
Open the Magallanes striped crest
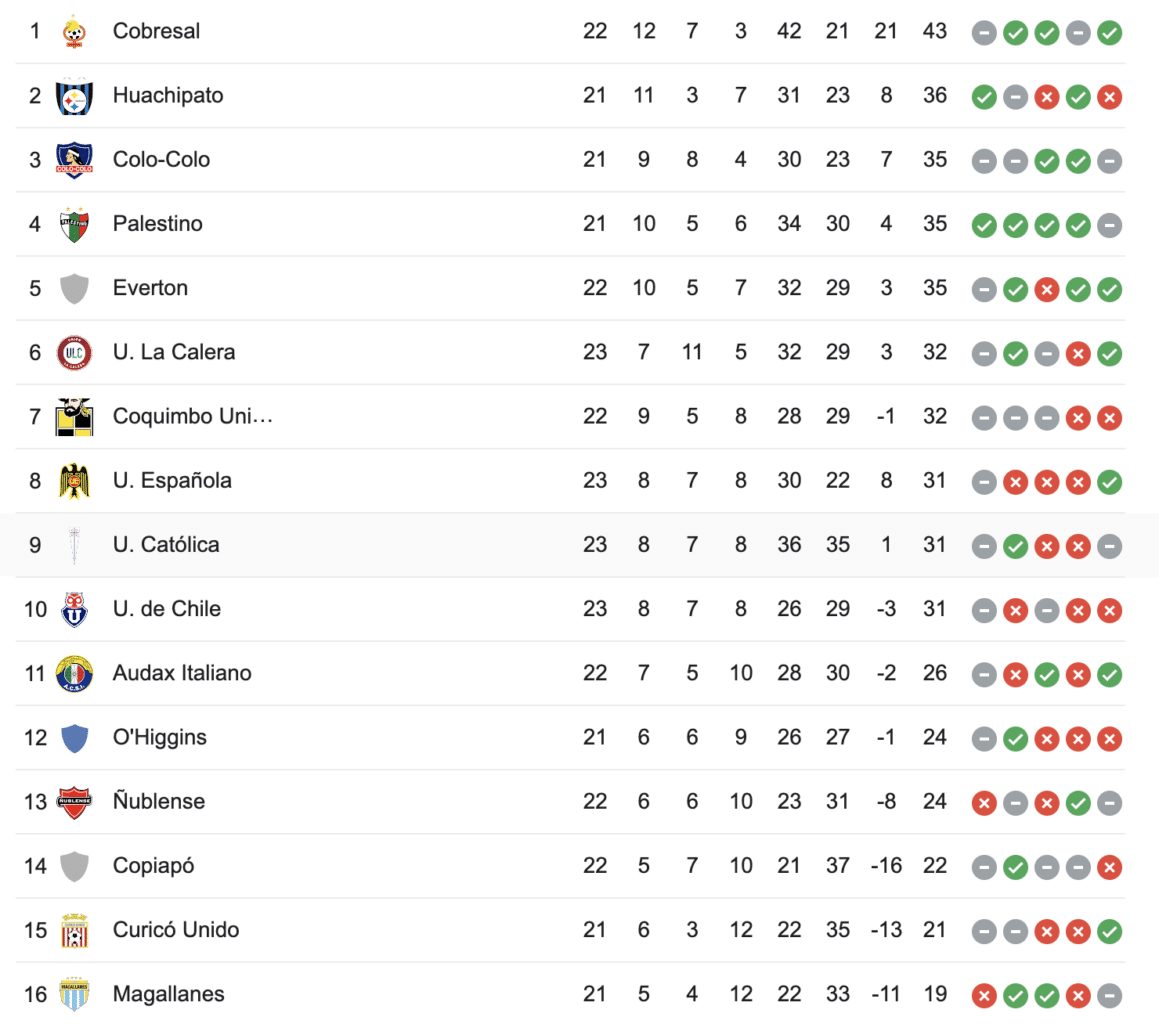point(73,994)
